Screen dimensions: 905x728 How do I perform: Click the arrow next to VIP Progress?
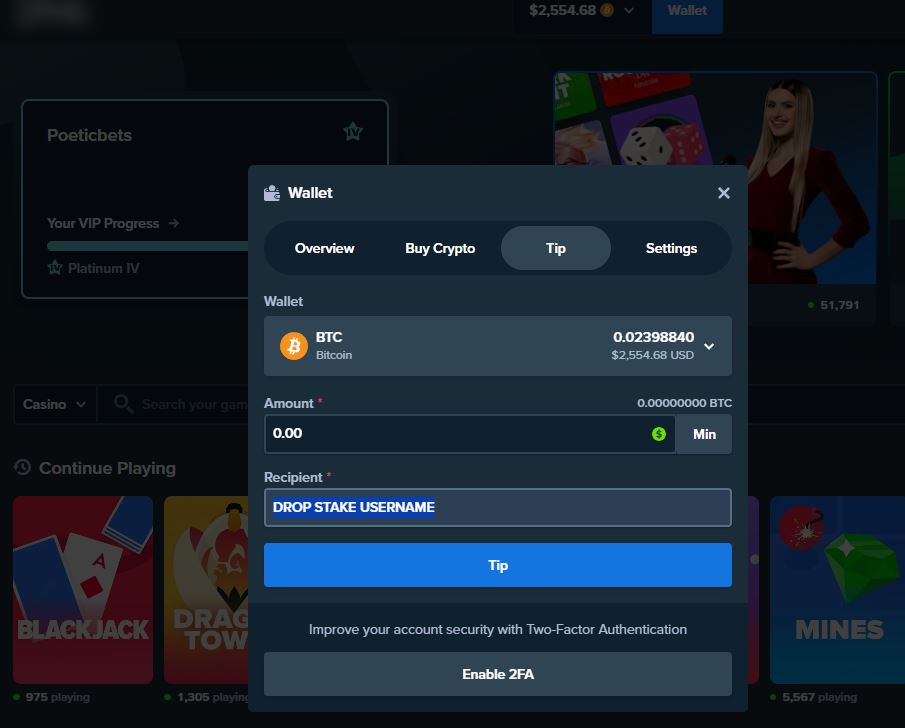(174, 223)
